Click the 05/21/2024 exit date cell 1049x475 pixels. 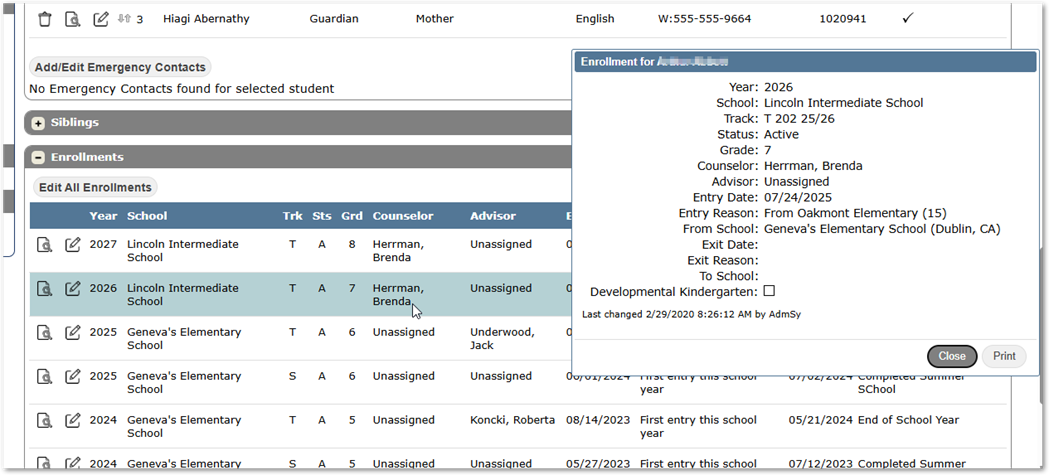(x=820, y=420)
